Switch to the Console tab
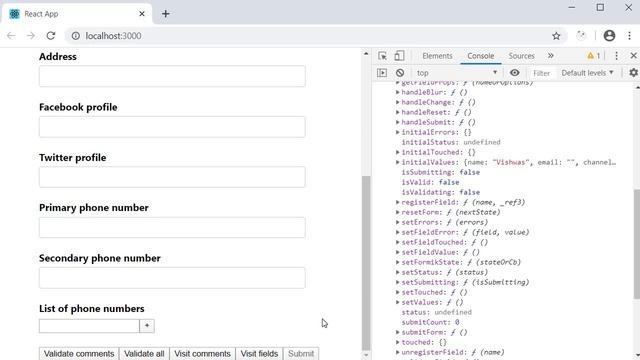The width and height of the screenshot is (640, 360). [480, 56]
